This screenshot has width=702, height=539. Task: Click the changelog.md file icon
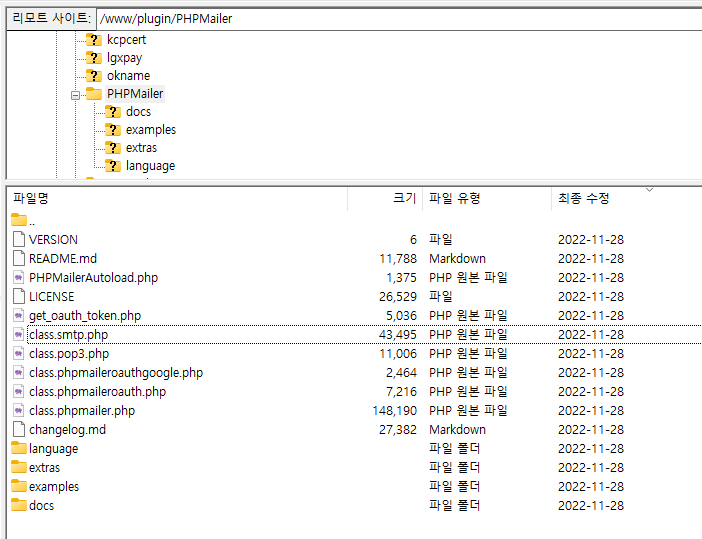click(19, 429)
